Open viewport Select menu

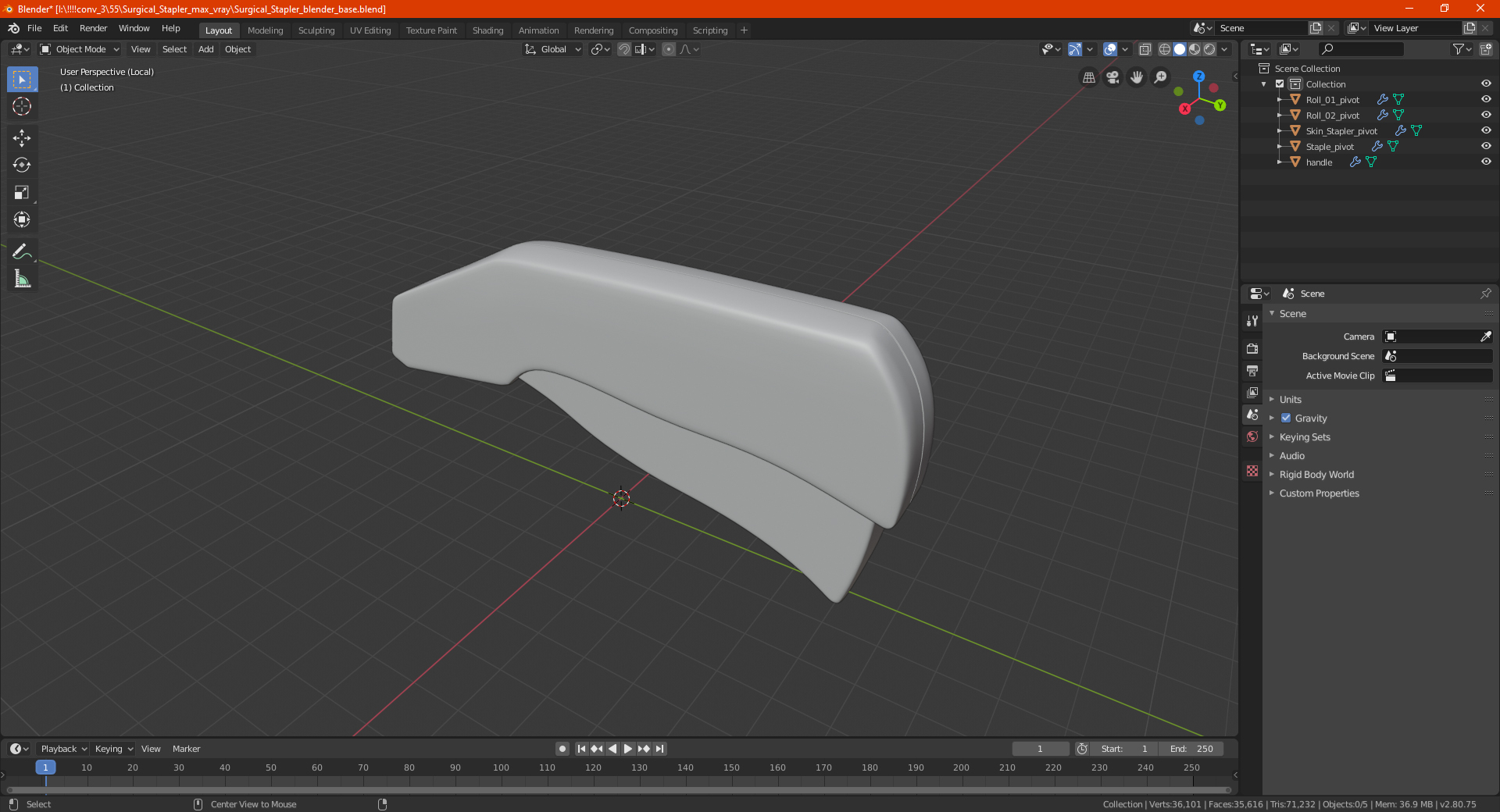click(x=174, y=49)
